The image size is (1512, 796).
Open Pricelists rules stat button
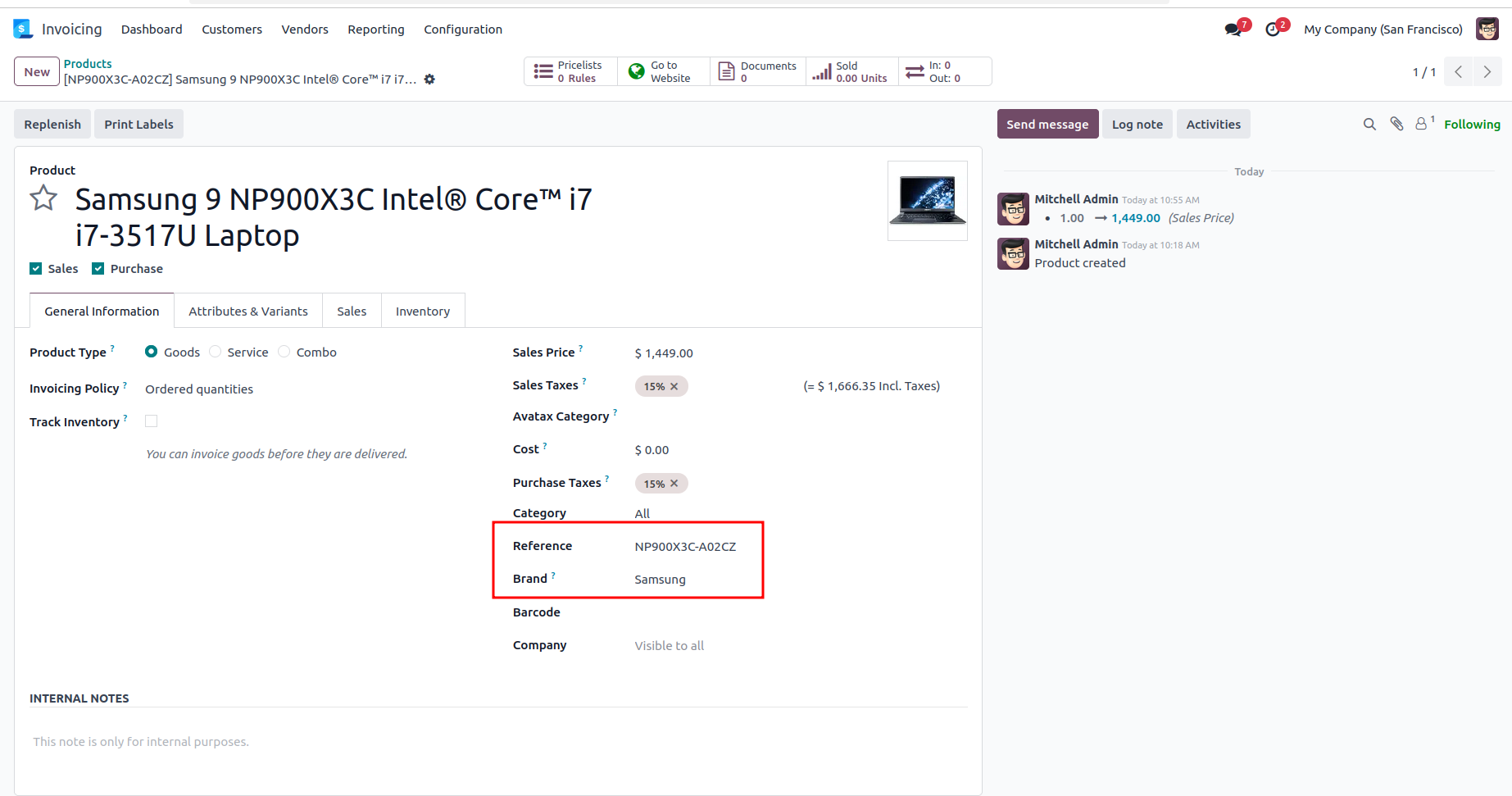(x=570, y=71)
